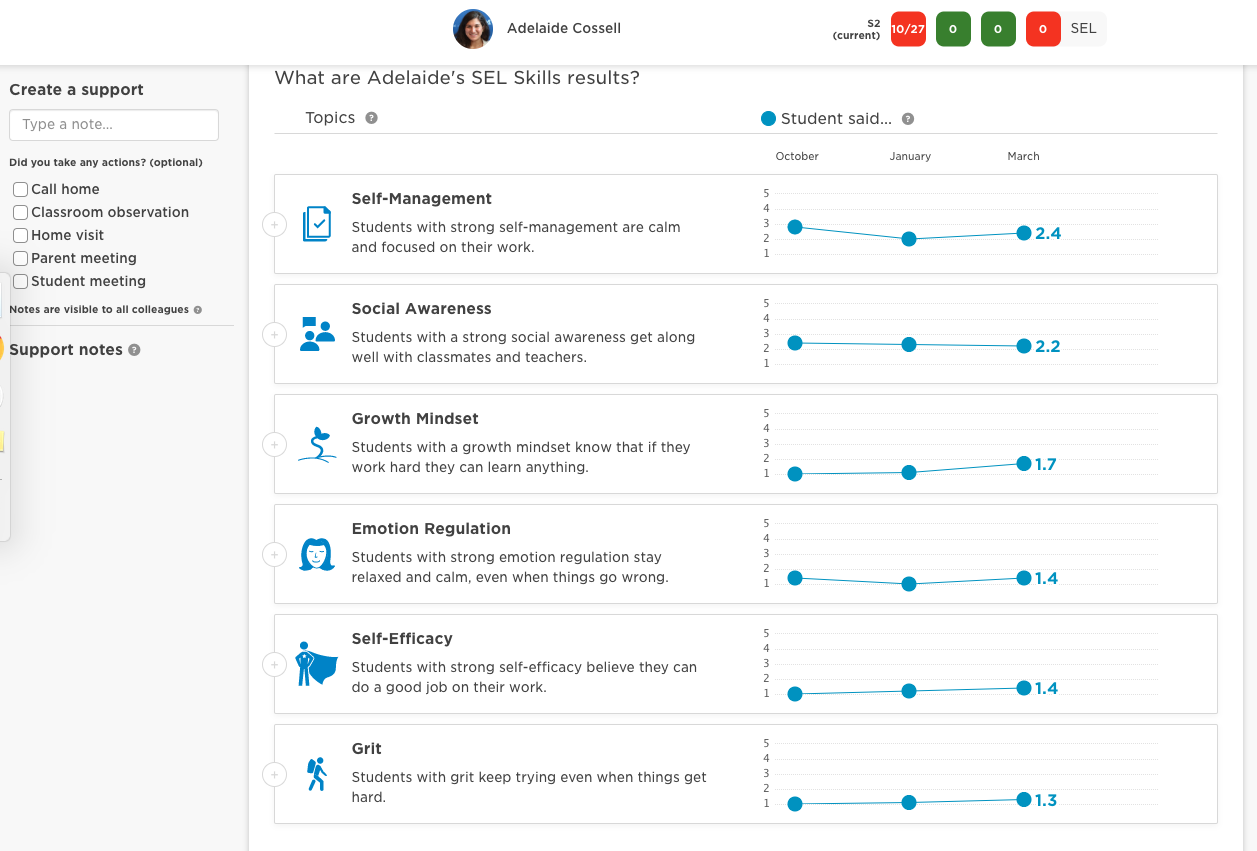The image size is (1257, 851).
Task: Click the Social Awareness score 2.2
Action: (1048, 347)
